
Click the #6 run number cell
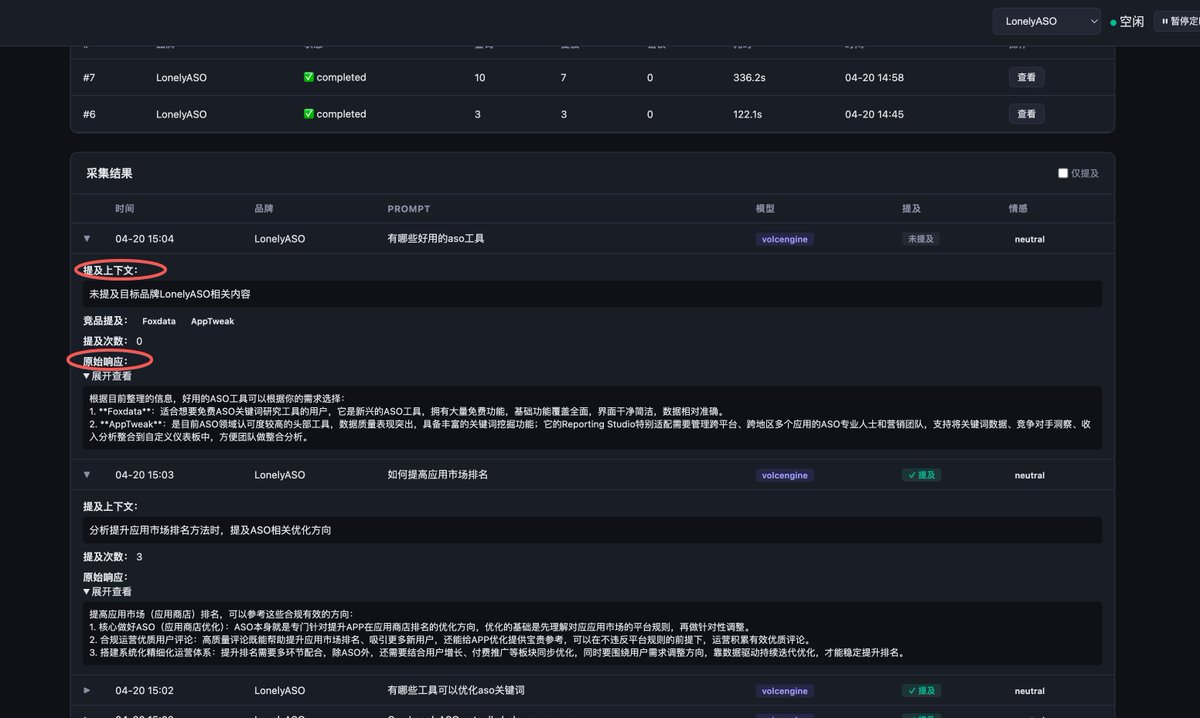coord(89,114)
